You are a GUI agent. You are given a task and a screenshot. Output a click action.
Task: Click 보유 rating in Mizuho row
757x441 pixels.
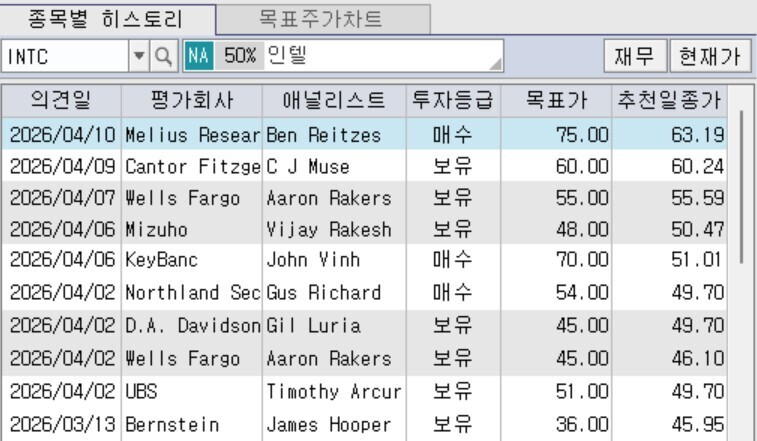[452, 229]
